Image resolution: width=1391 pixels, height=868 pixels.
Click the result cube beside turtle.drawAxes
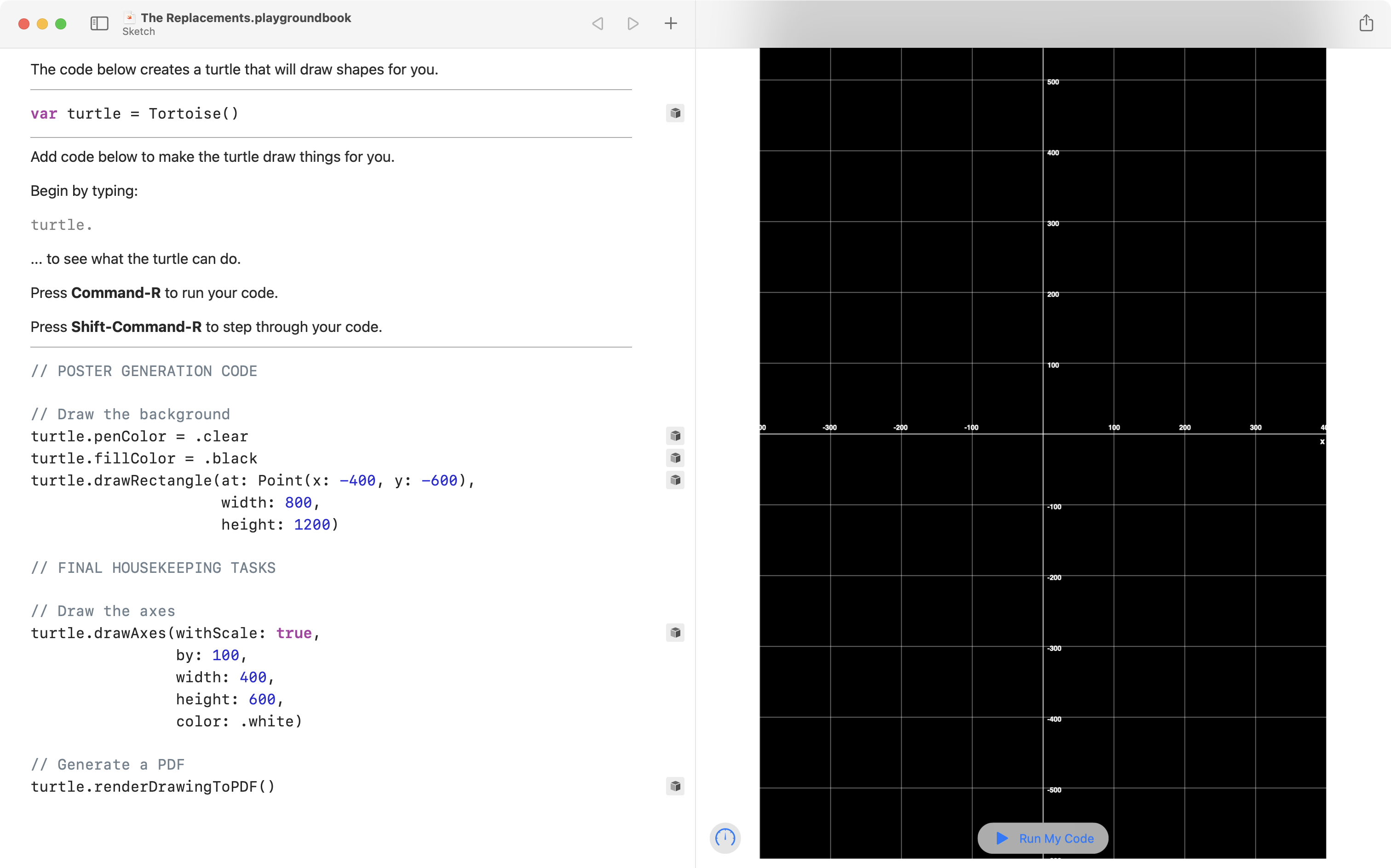point(675,633)
